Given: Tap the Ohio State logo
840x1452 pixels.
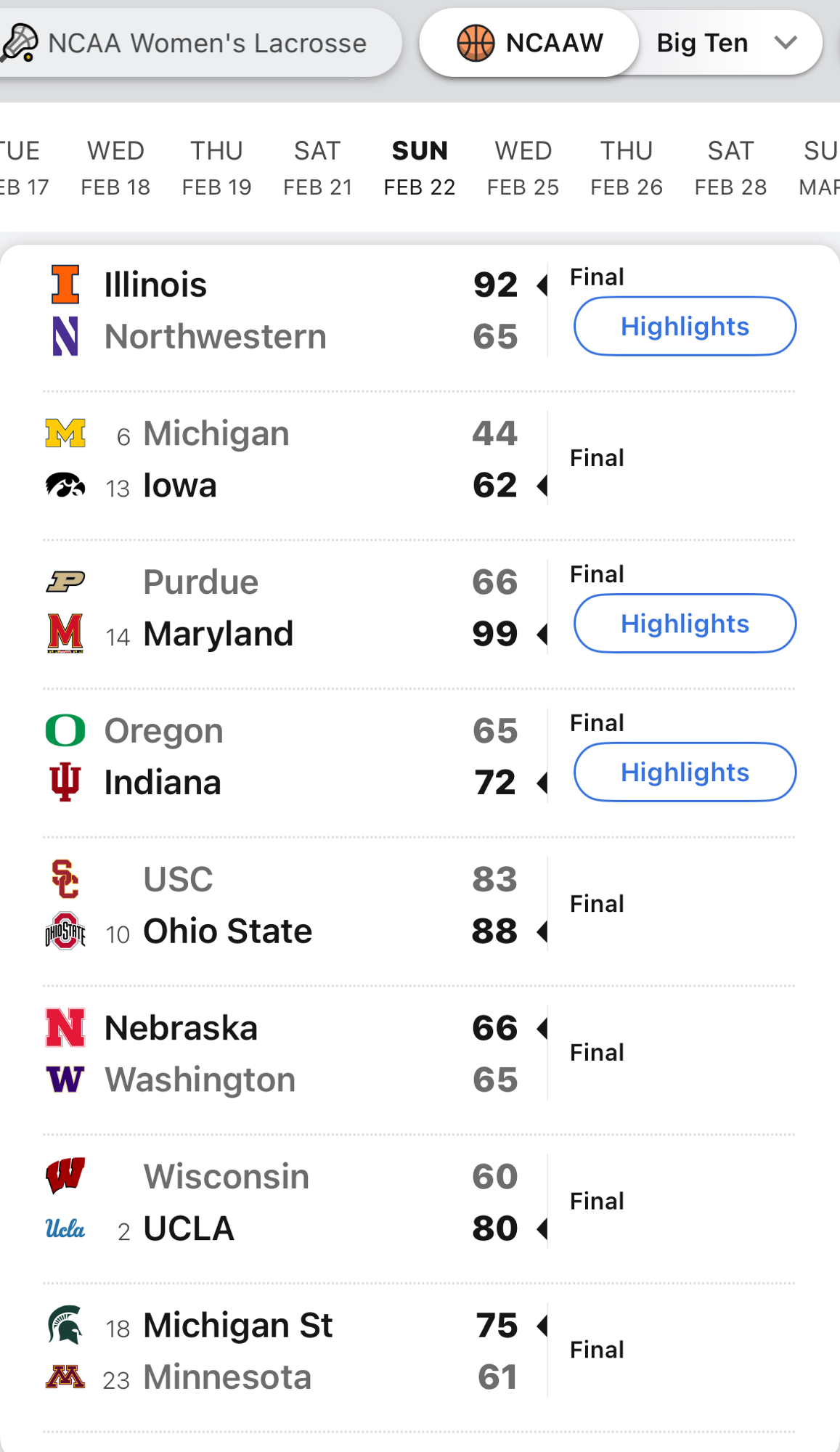Looking at the screenshot, I should point(65,931).
